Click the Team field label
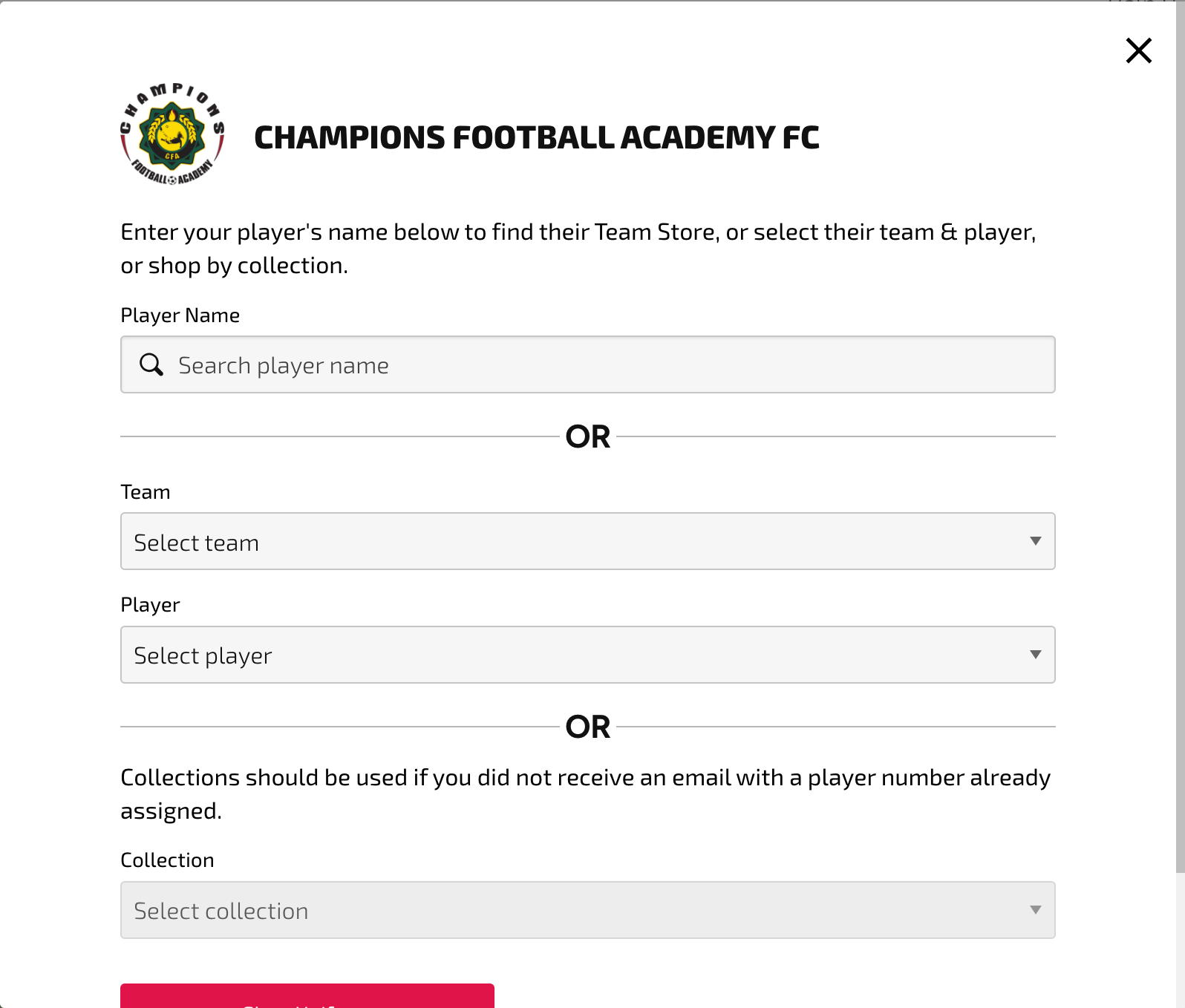 pos(146,492)
